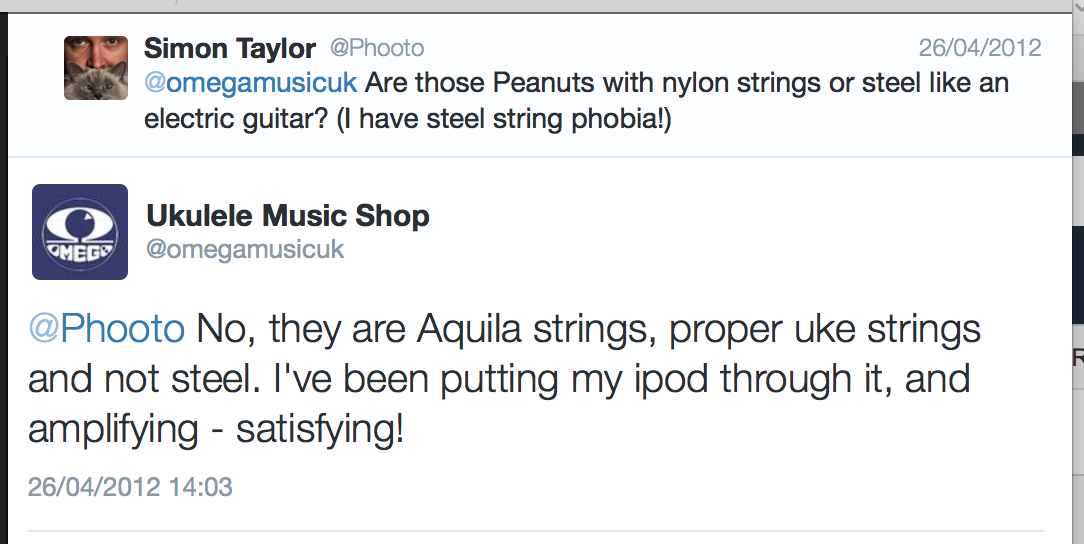Follow the @omegamusicuk mention in Simon's tweet
1084x544 pixels.
(x=251, y=83)
